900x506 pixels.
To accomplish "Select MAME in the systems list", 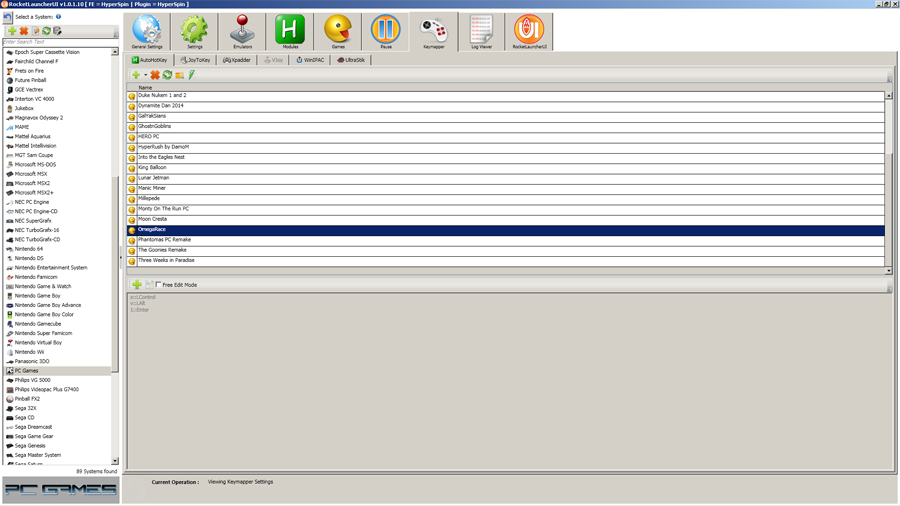I will pyautogui.click(x=22, y=127).
